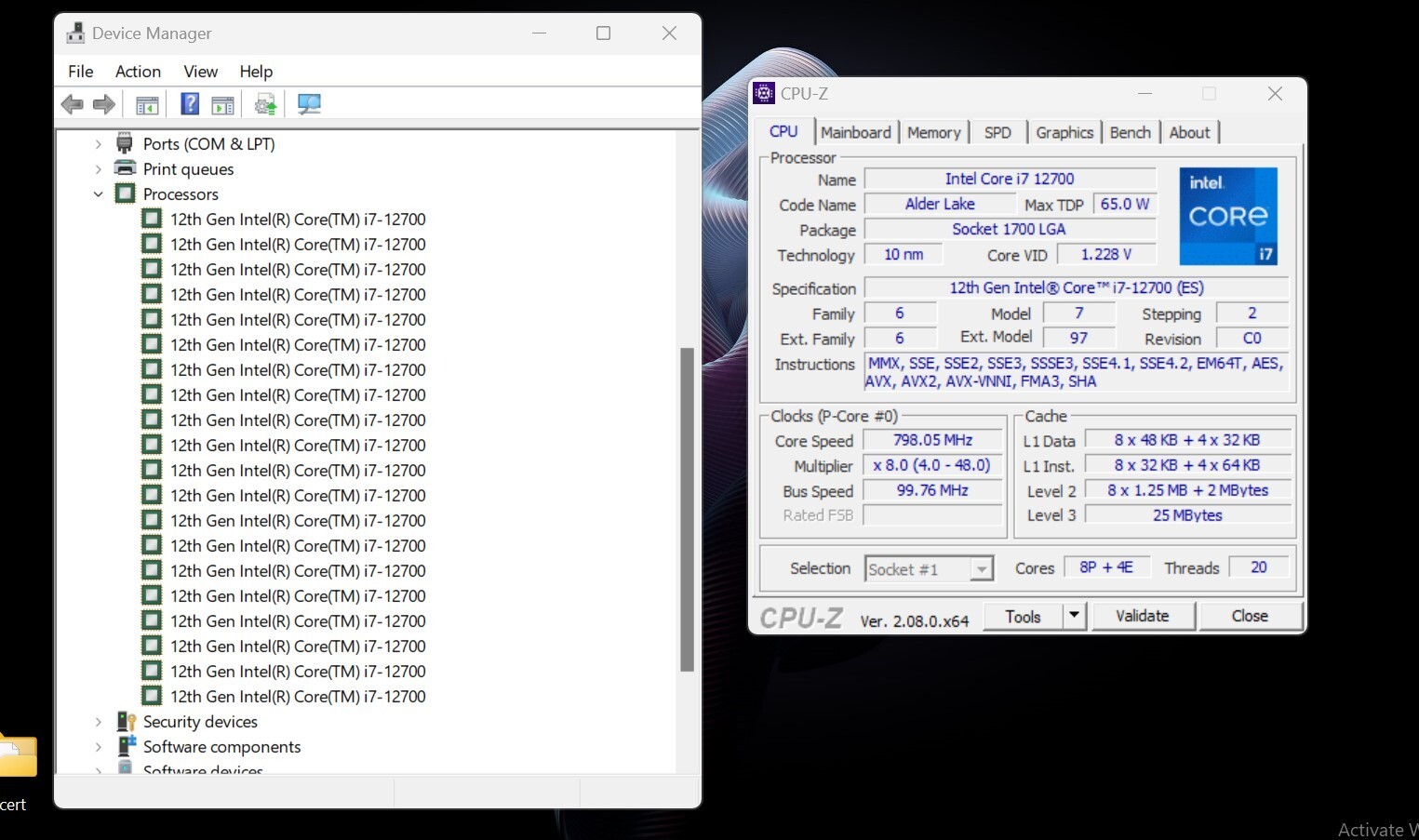1419x840 pixels.
Task: Select the Print queues tree item
Action: click(x=188, y=169)
